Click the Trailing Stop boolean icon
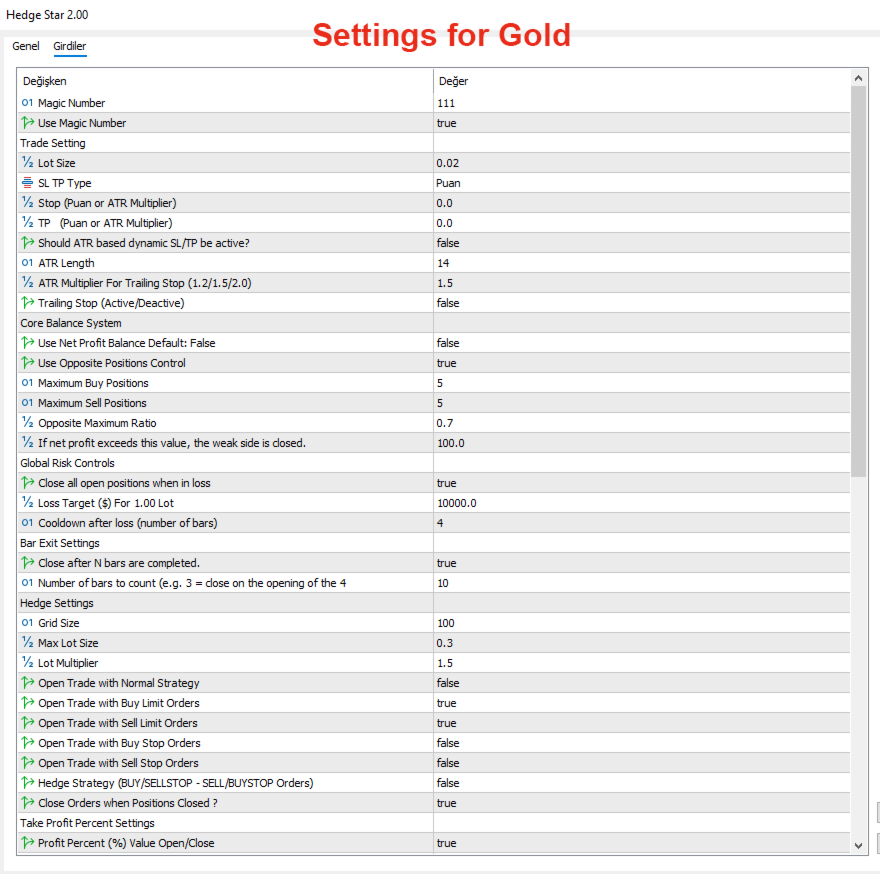Image resolution: width=880 pixels, height=874 pixels. (x=27, y=303)
